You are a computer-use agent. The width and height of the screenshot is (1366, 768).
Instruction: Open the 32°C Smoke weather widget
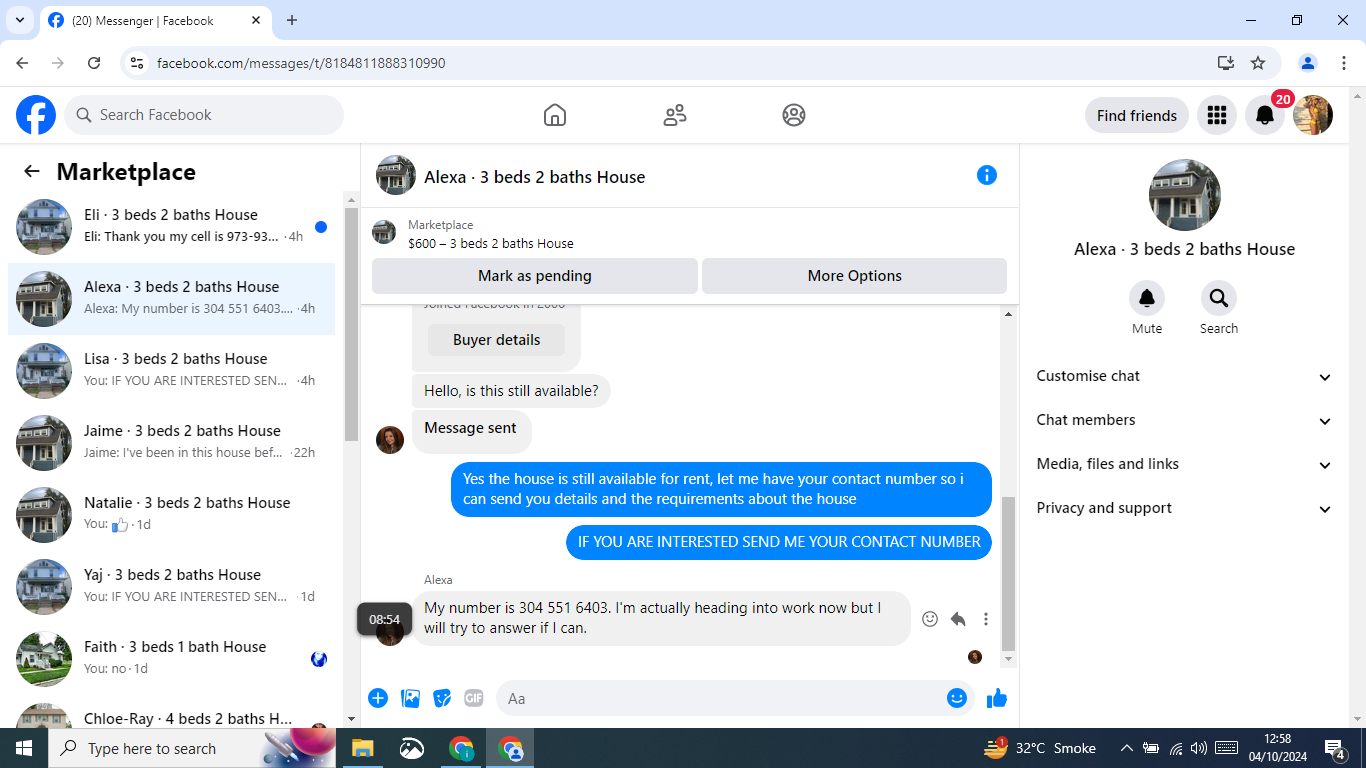pos(1041,748)
